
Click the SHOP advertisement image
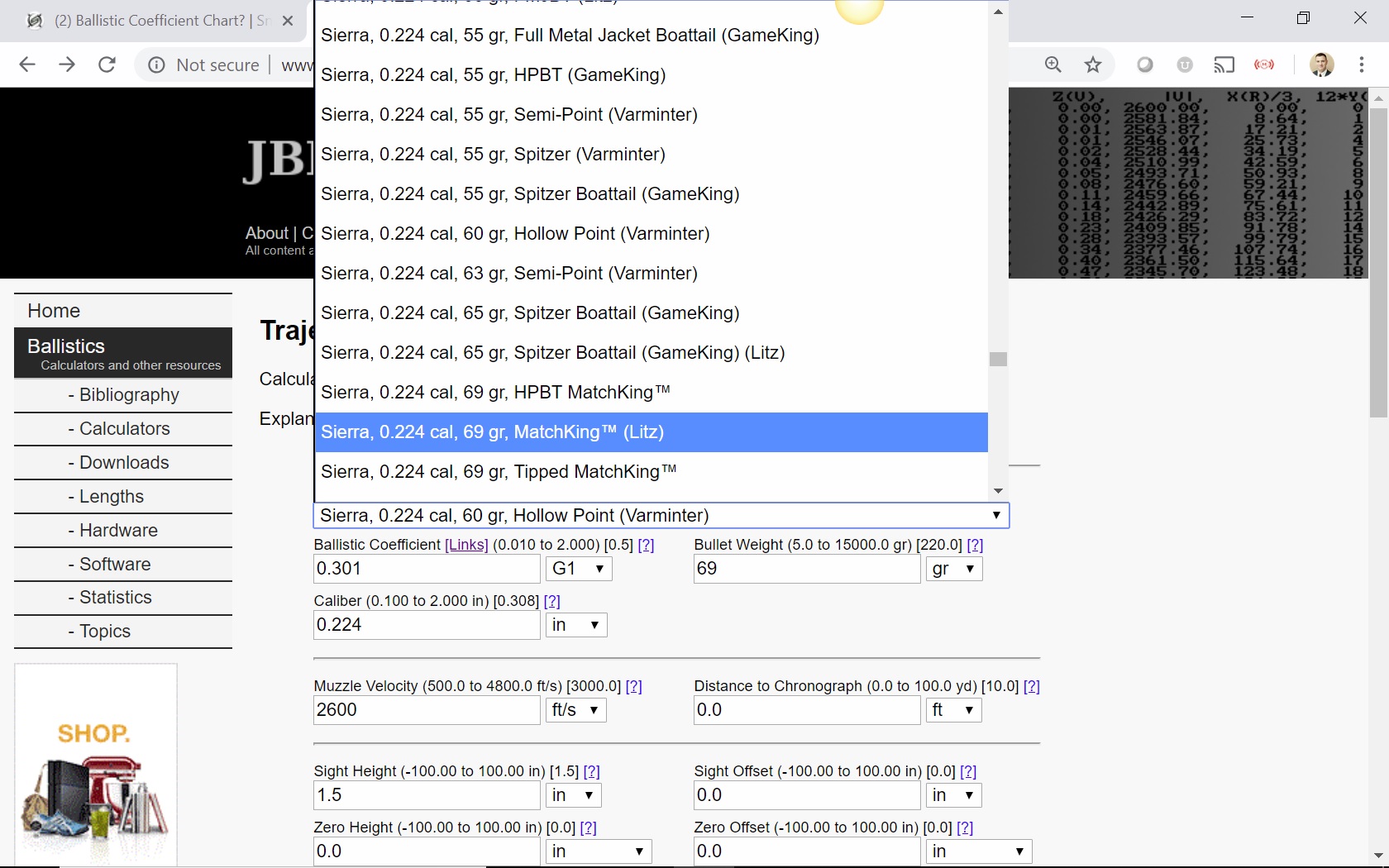(96, 765)
